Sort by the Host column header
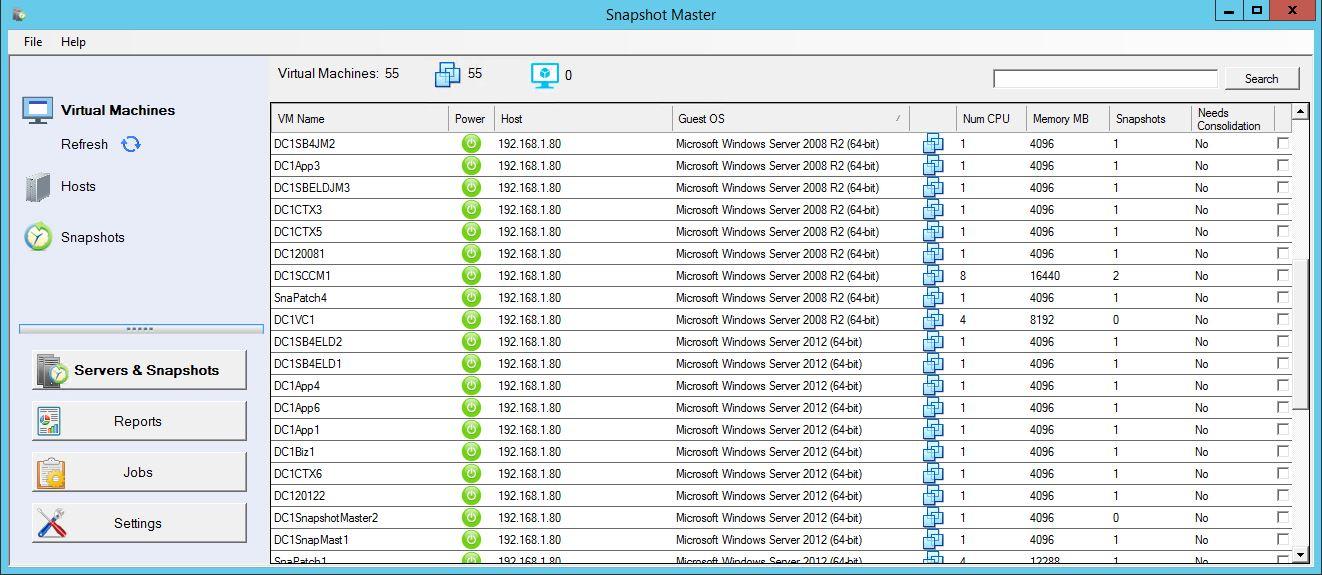Viewport: 1322px width, 575px height. (584, 119)
